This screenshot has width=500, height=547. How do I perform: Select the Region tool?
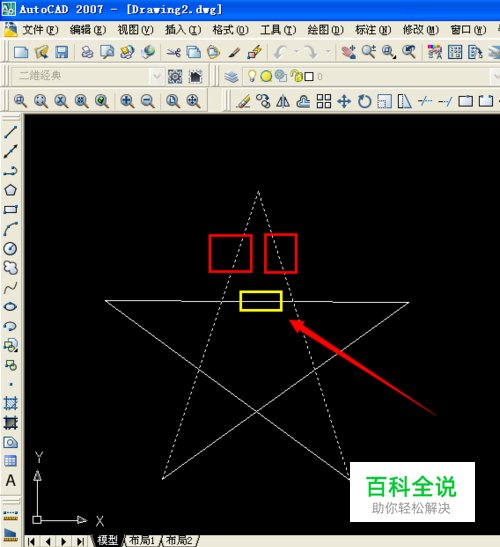10,442
